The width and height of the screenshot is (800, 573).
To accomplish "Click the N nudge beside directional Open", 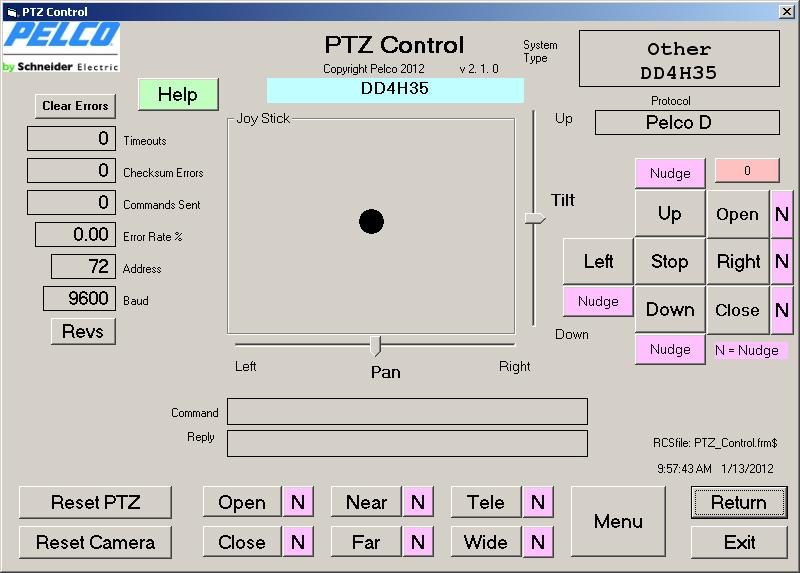I will tap(782, 214).
